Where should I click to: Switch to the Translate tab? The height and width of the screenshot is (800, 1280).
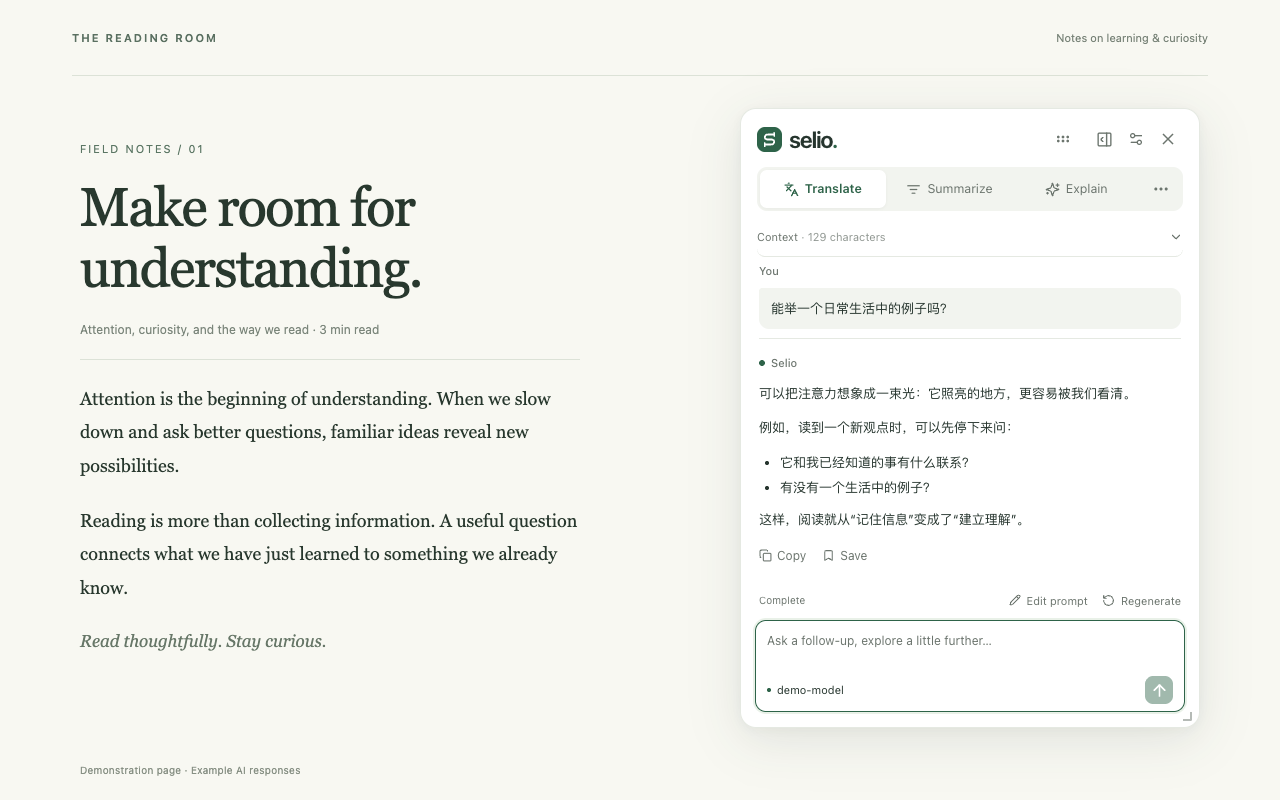point(823,189)
